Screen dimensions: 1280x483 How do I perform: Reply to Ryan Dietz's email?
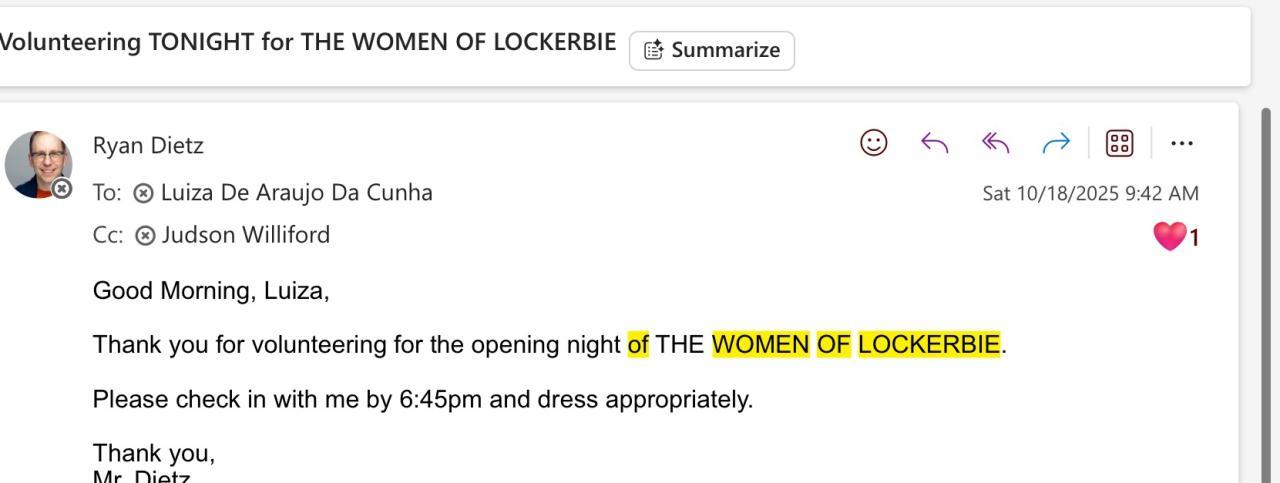coord(934,144)
